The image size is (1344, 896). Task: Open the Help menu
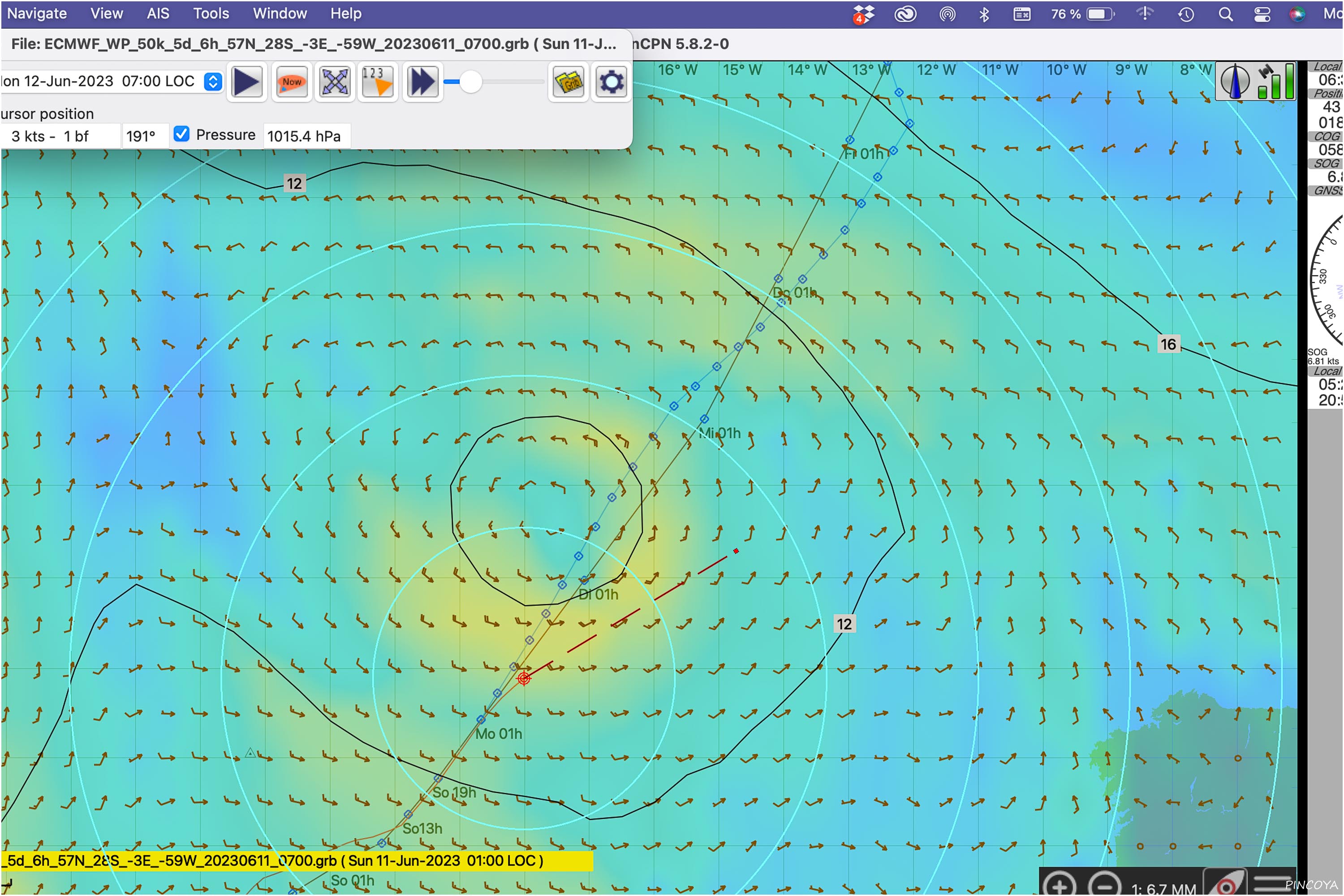click(346, 13)
